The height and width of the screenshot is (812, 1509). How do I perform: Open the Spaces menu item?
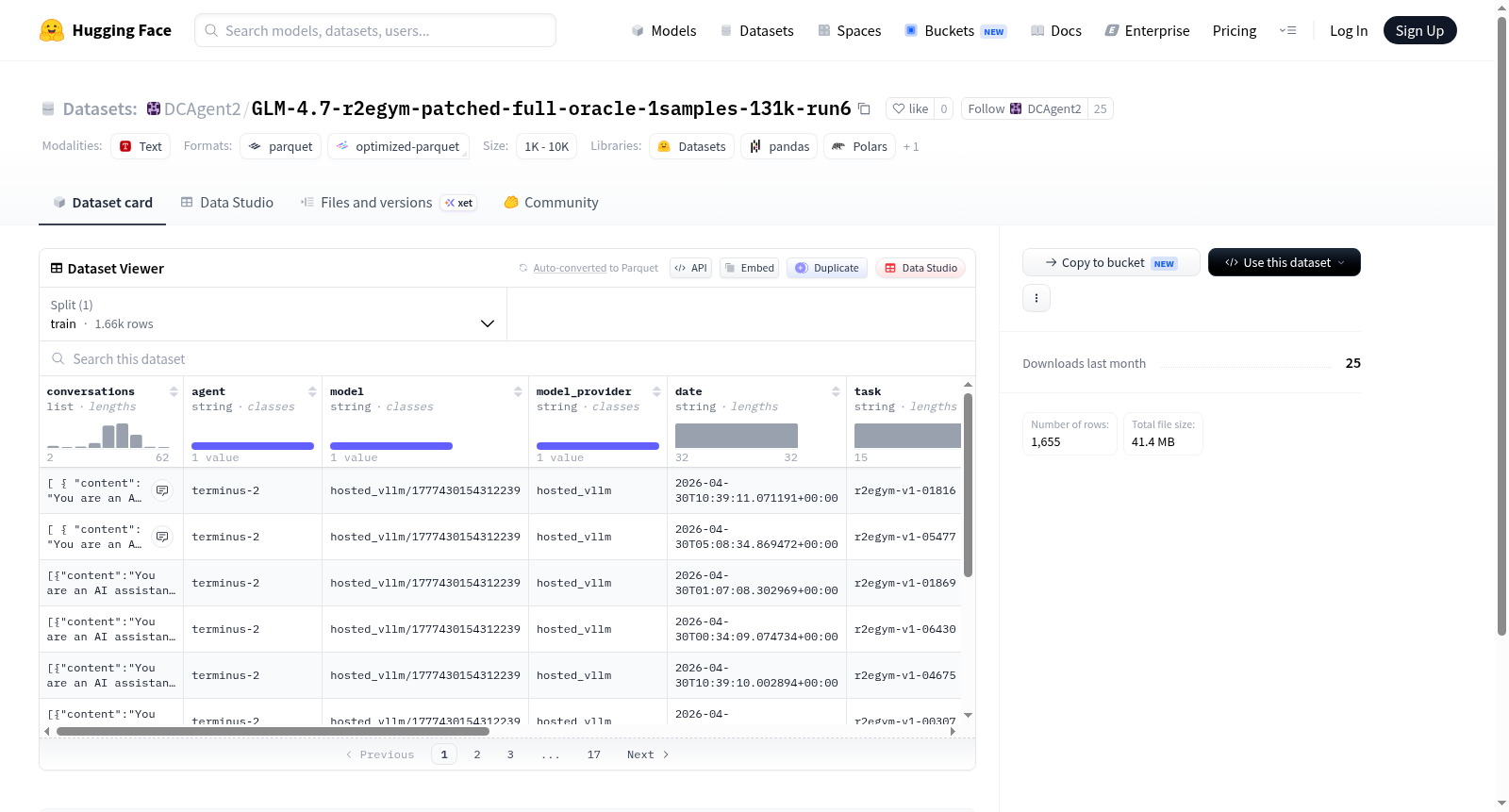(849, 30)
